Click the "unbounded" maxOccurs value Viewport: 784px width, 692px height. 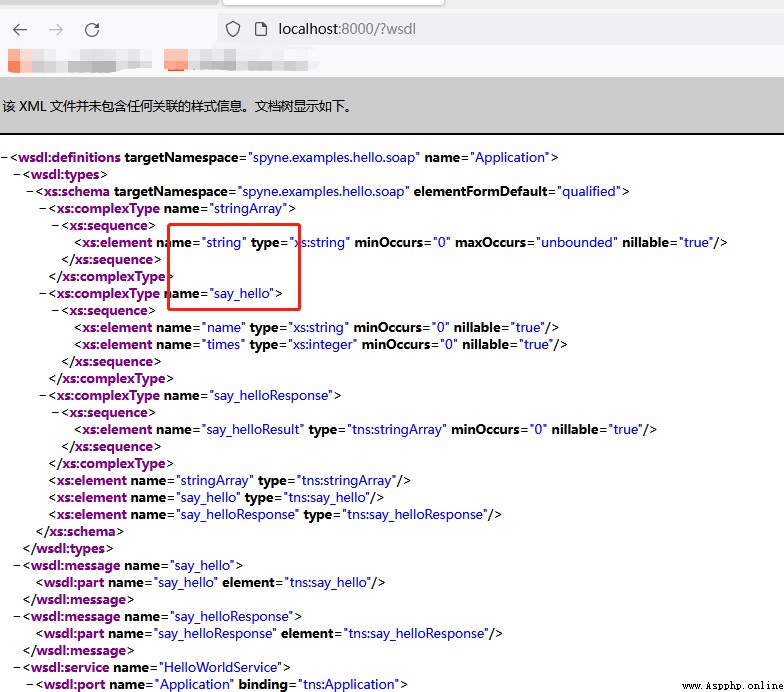pos(577,242)
